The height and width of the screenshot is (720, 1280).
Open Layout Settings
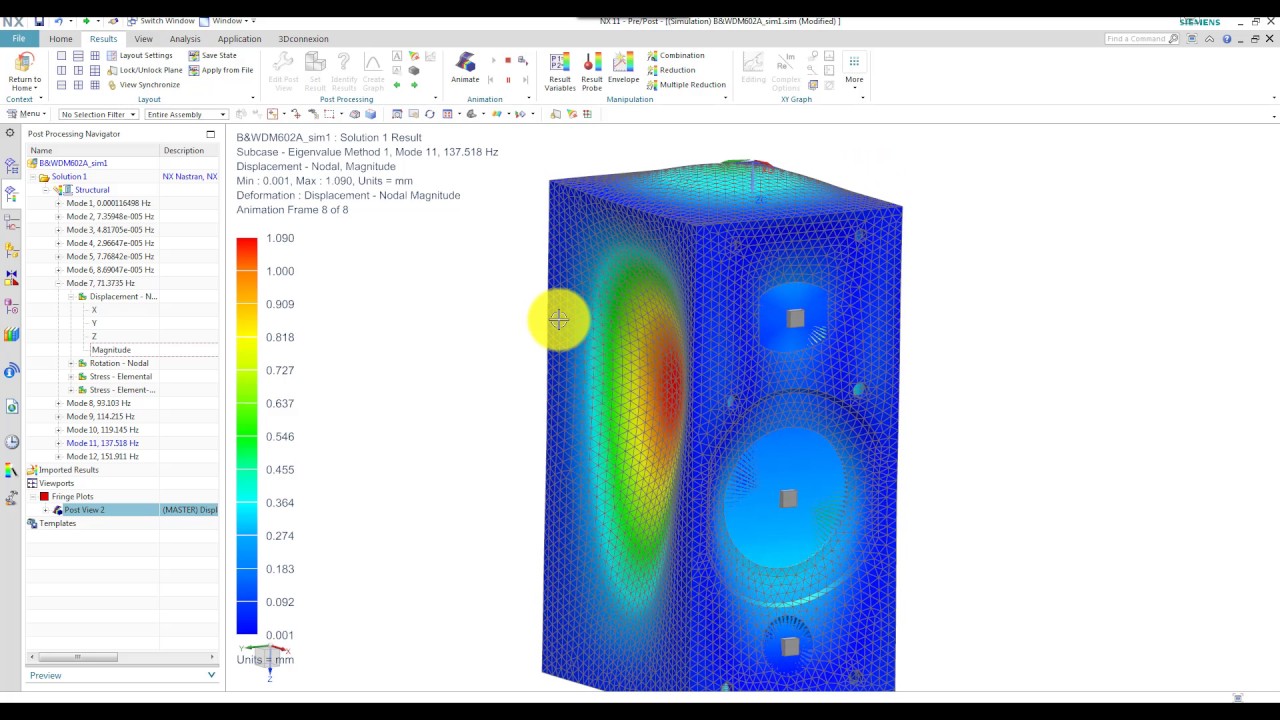(139, 56)
